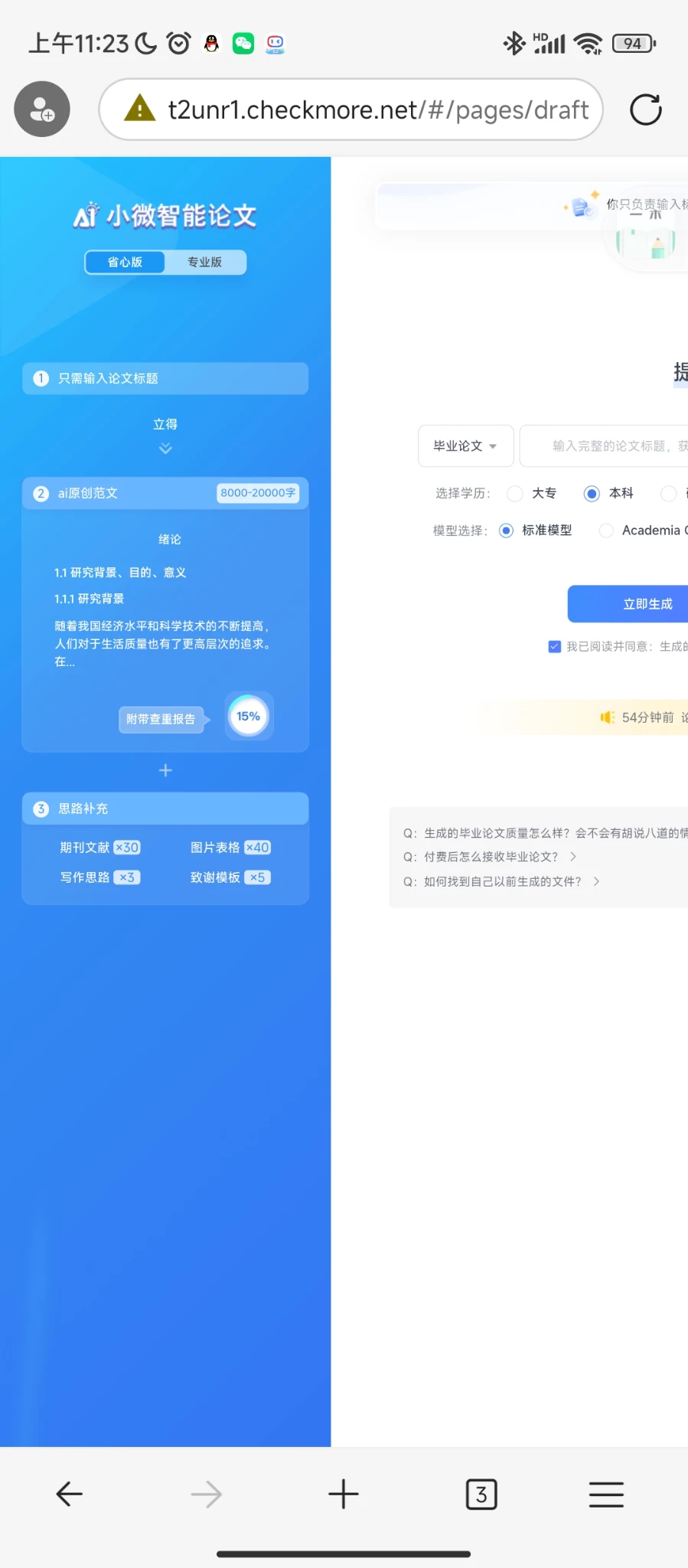
Task: Choose the Academia model radio option
Action: tap(607, 531)
